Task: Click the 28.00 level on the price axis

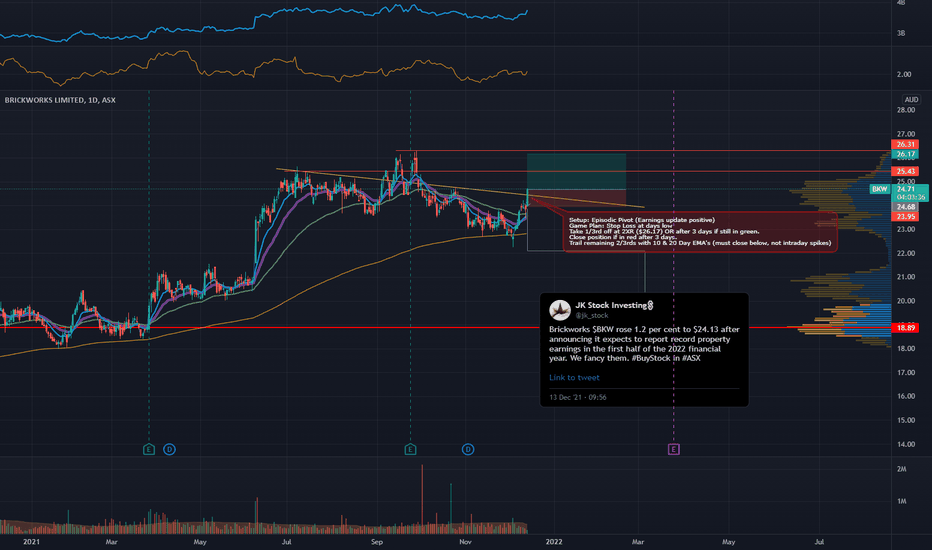Action: click(905, 110)
